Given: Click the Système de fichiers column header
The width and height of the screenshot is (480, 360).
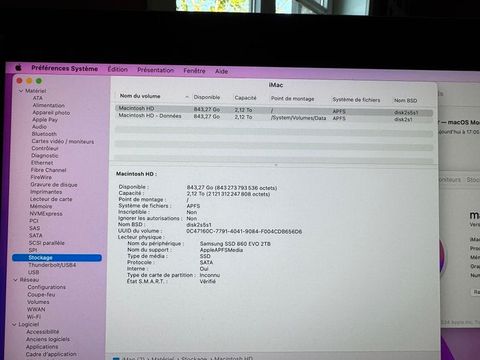Looking at the screenshot, I should coord(356,100).
